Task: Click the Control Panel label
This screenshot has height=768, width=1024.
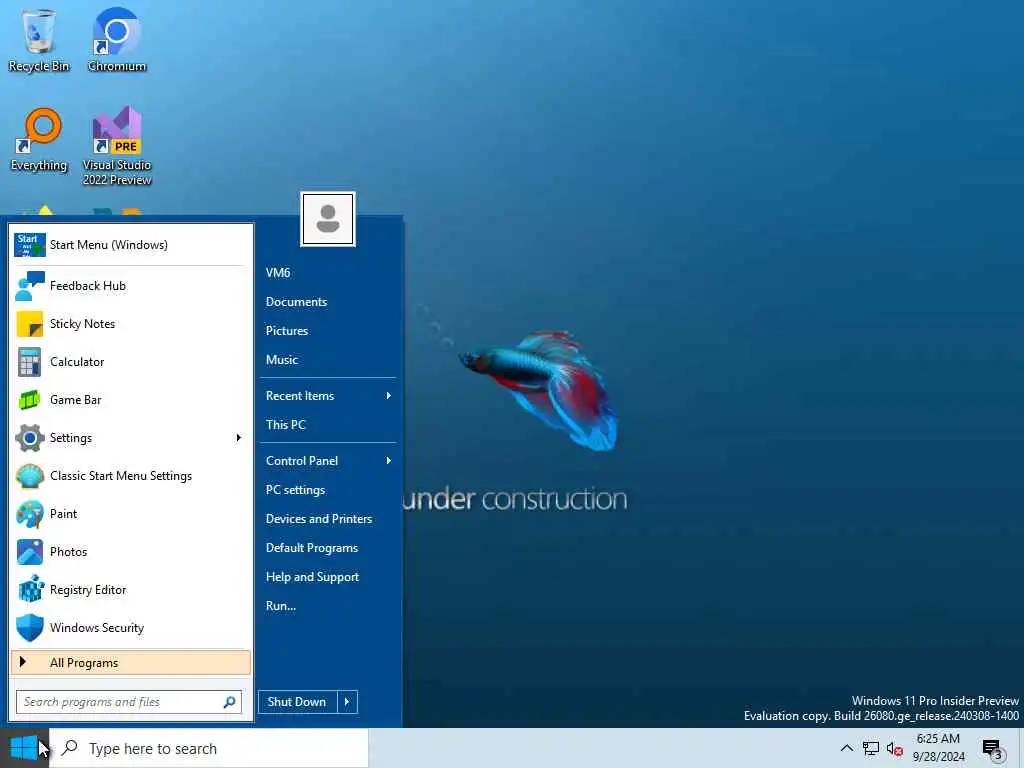Action: pos(302,461)
